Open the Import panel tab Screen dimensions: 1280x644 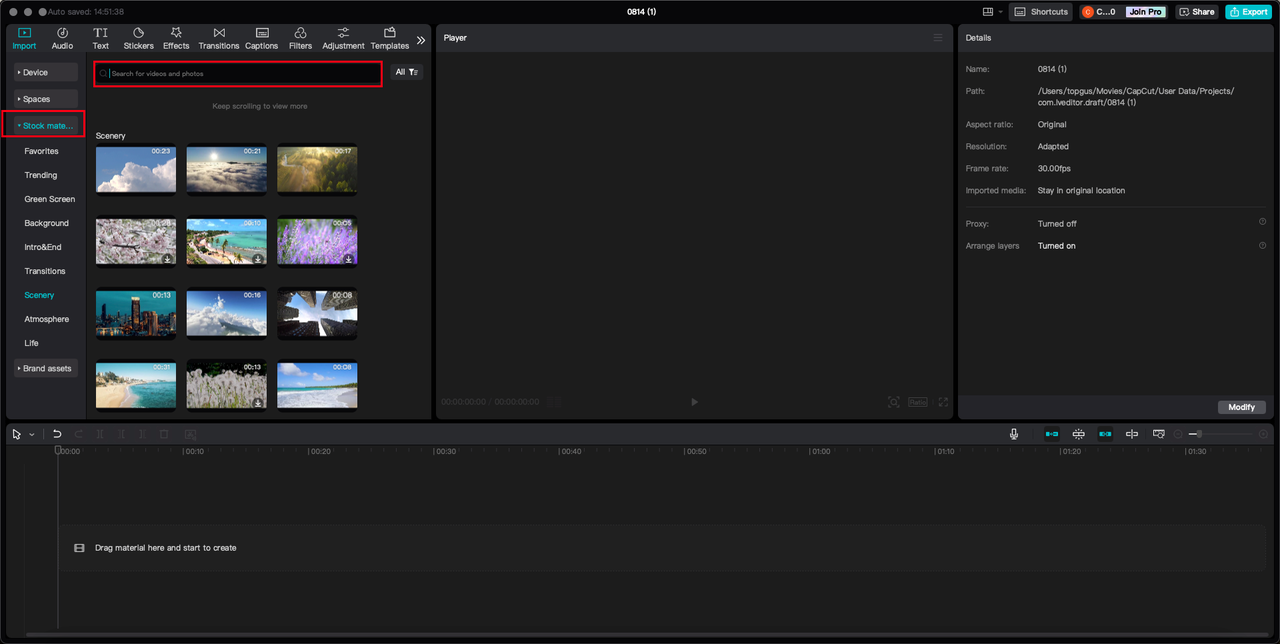coord(24,38)
